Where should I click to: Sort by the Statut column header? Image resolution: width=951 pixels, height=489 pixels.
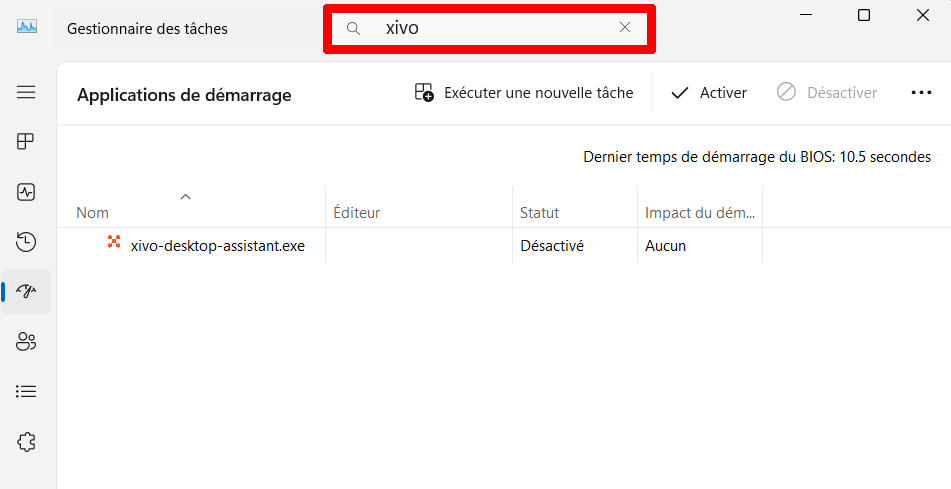pos(539,213)
